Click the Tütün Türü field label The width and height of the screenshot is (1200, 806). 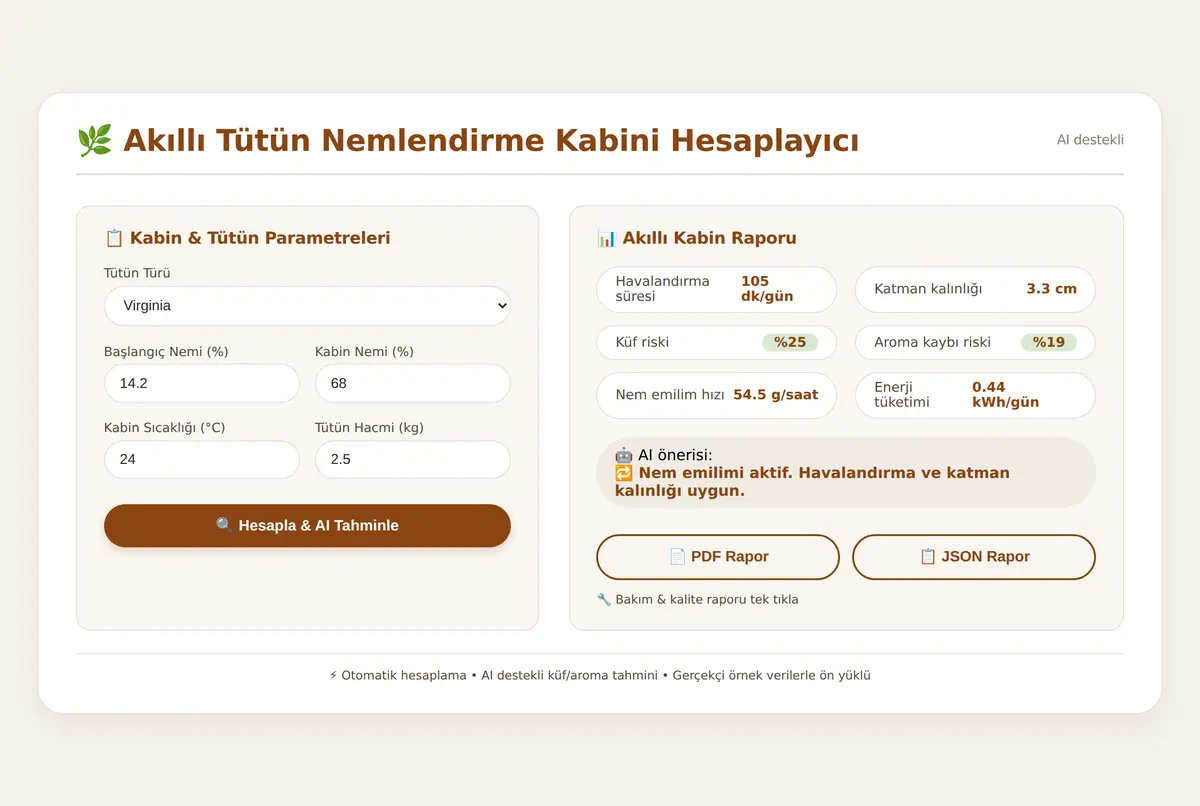pyautogui.click(x=138, y=273)
